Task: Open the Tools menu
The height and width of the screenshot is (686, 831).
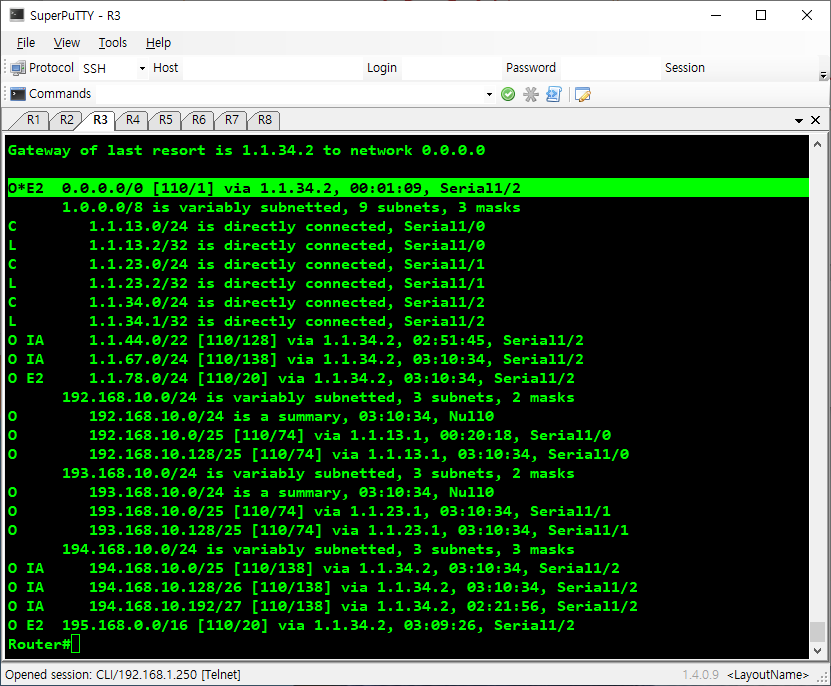Action: coord(112,42)
